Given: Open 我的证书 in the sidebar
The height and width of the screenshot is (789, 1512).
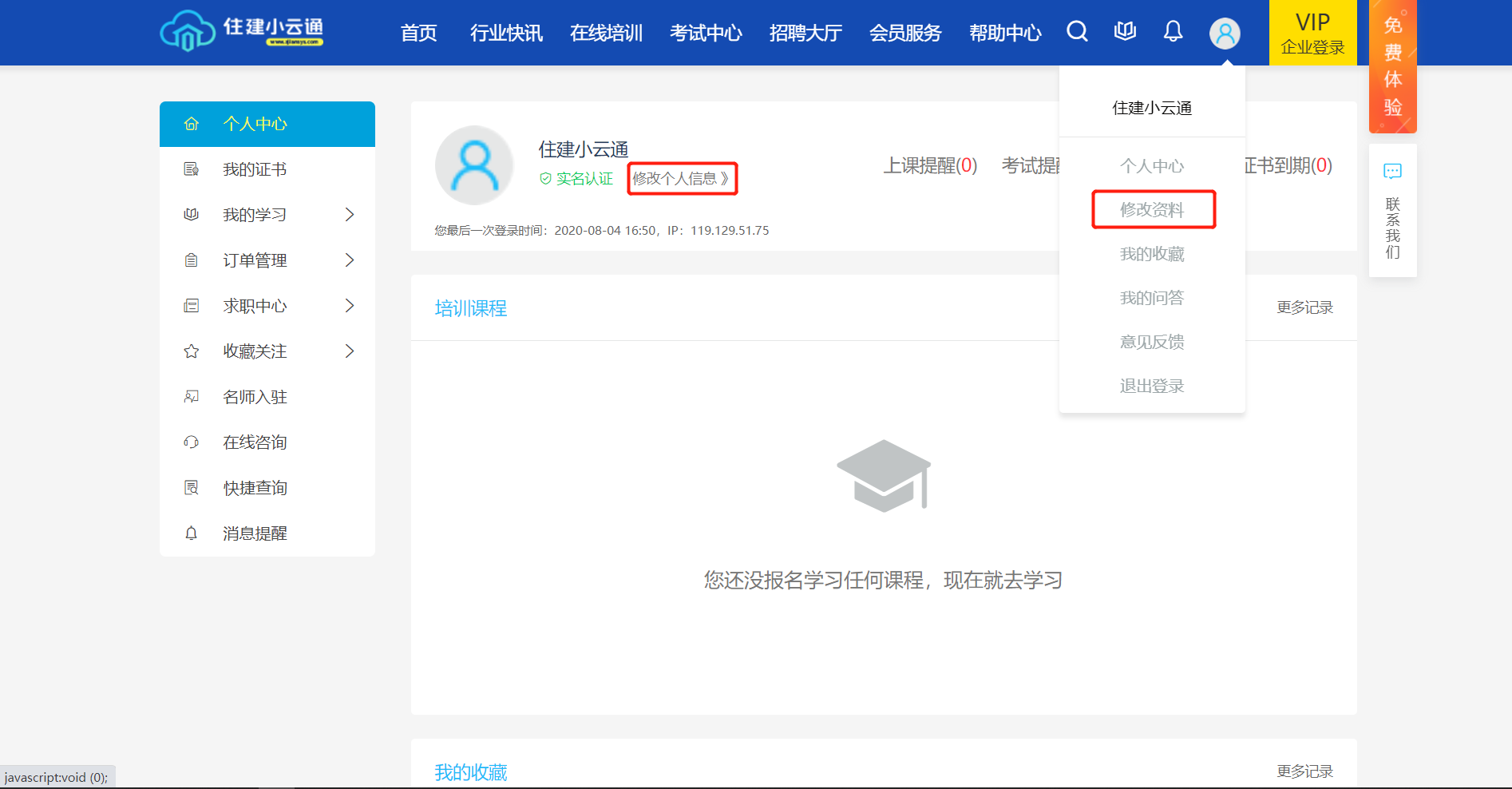Looking at the screenshot, I should 255,169.
